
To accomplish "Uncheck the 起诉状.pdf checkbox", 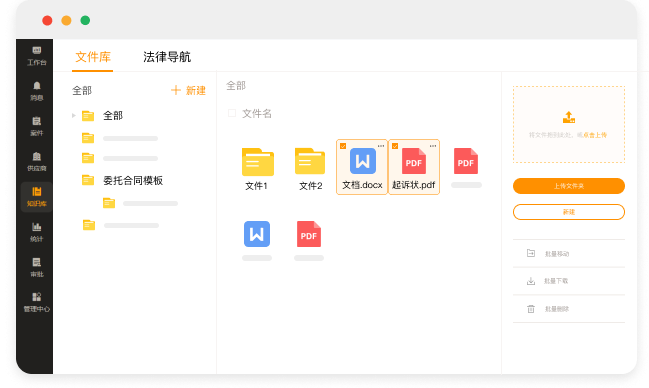I will point(395,146).
